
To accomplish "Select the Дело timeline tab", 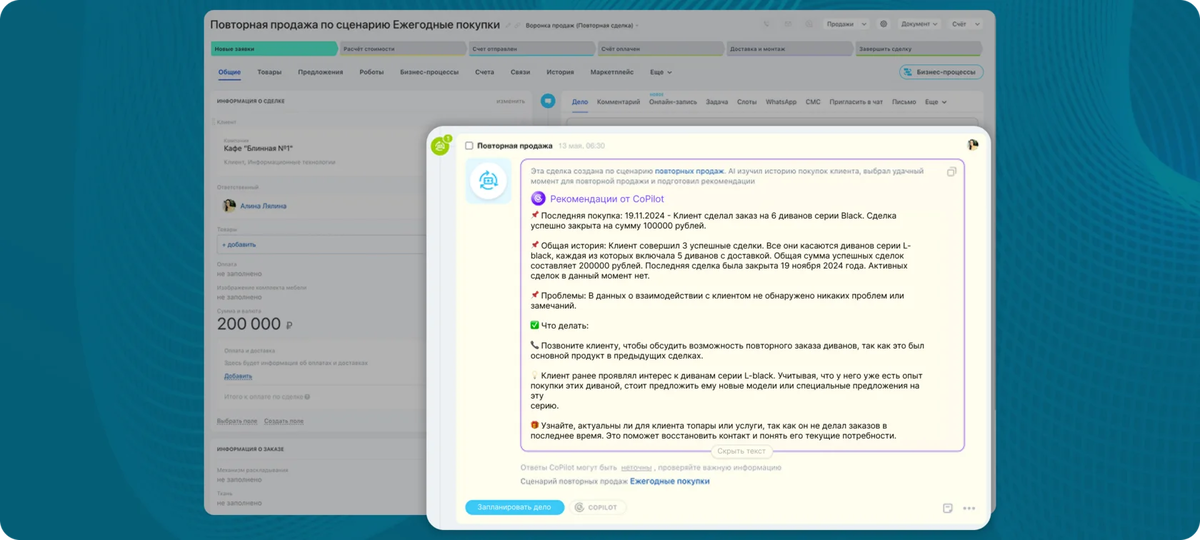I will click(580, 102).
